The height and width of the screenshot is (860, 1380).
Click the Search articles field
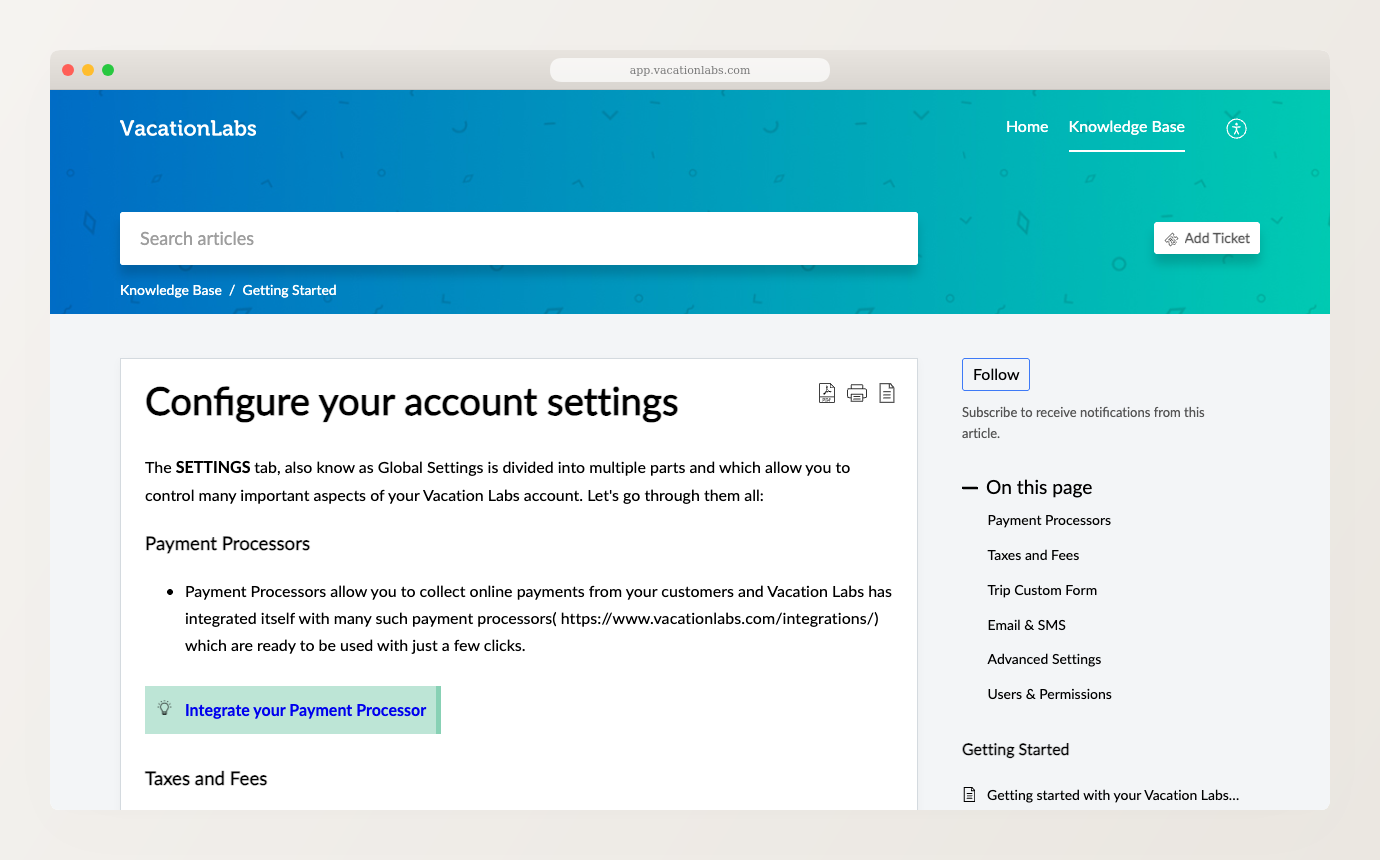tap(518, 239)
